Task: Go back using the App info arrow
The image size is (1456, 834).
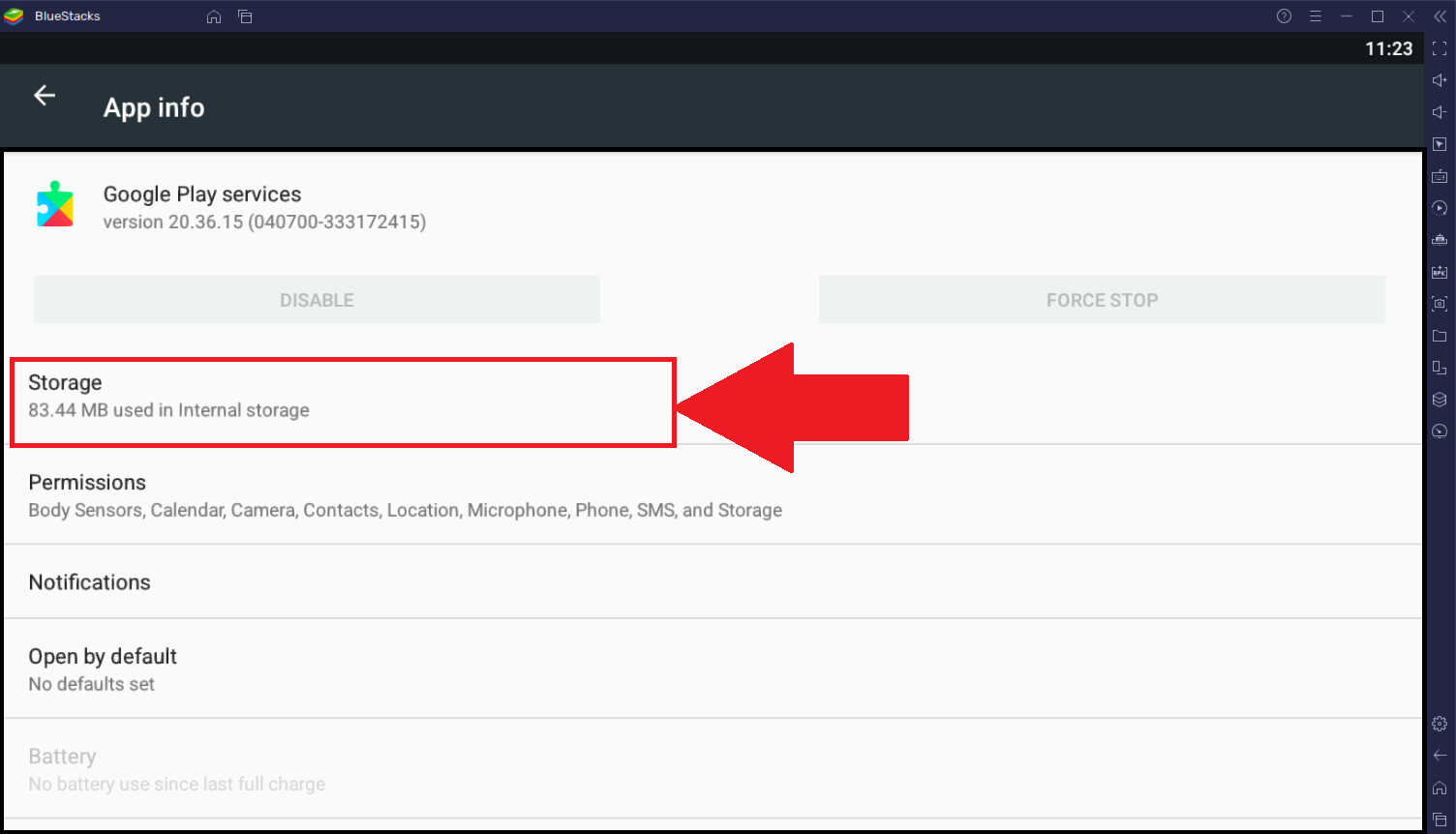Action: click(45, 95)
